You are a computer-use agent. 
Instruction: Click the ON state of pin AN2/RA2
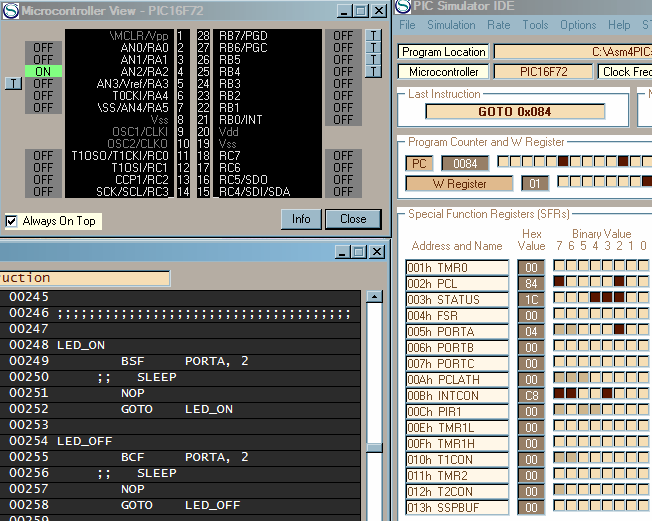click(x=43, y=72)
